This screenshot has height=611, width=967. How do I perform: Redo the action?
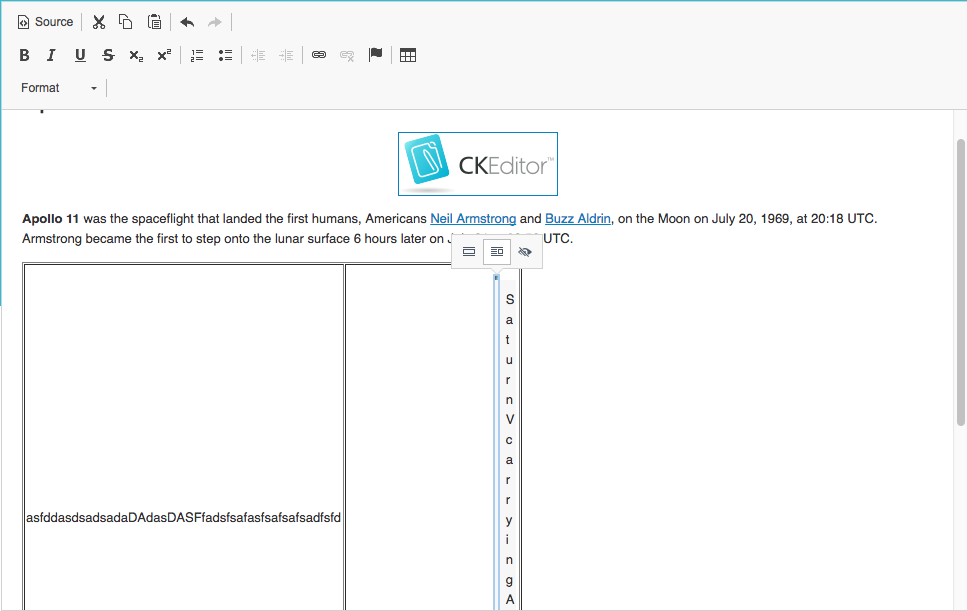(x=215, y=22)
